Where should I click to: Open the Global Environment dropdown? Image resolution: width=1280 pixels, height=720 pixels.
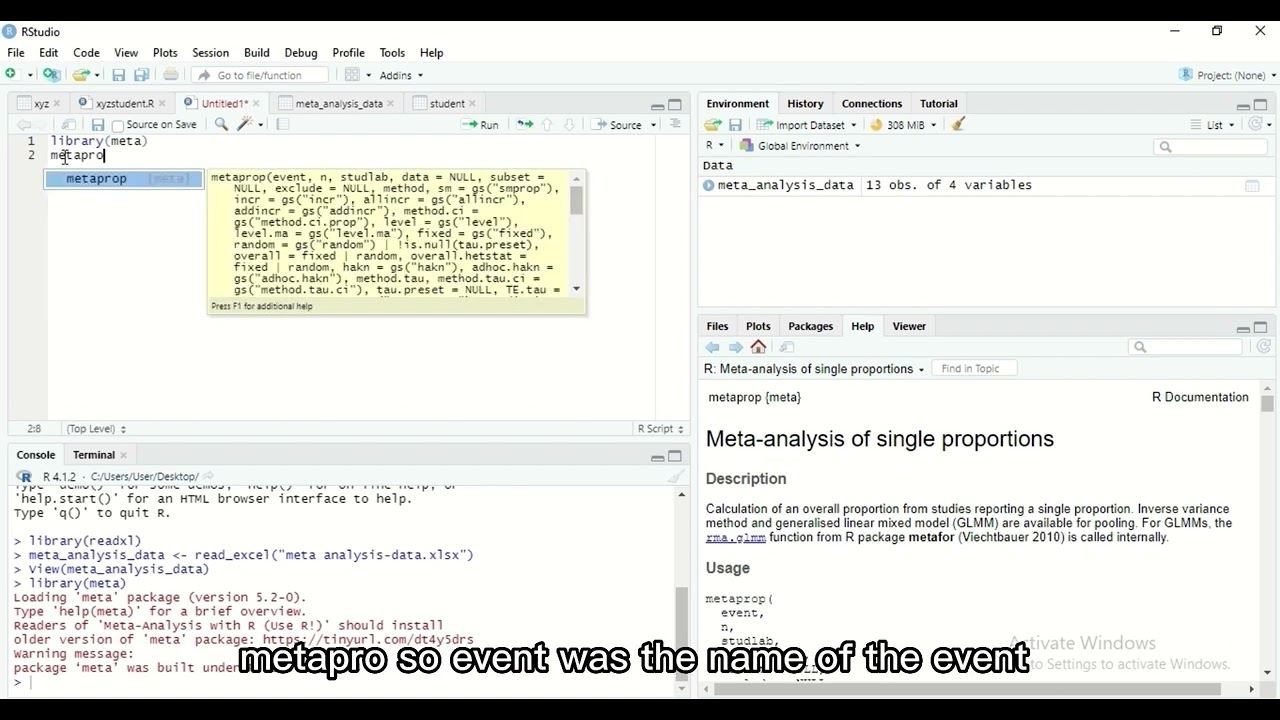(x=800, y=146)
